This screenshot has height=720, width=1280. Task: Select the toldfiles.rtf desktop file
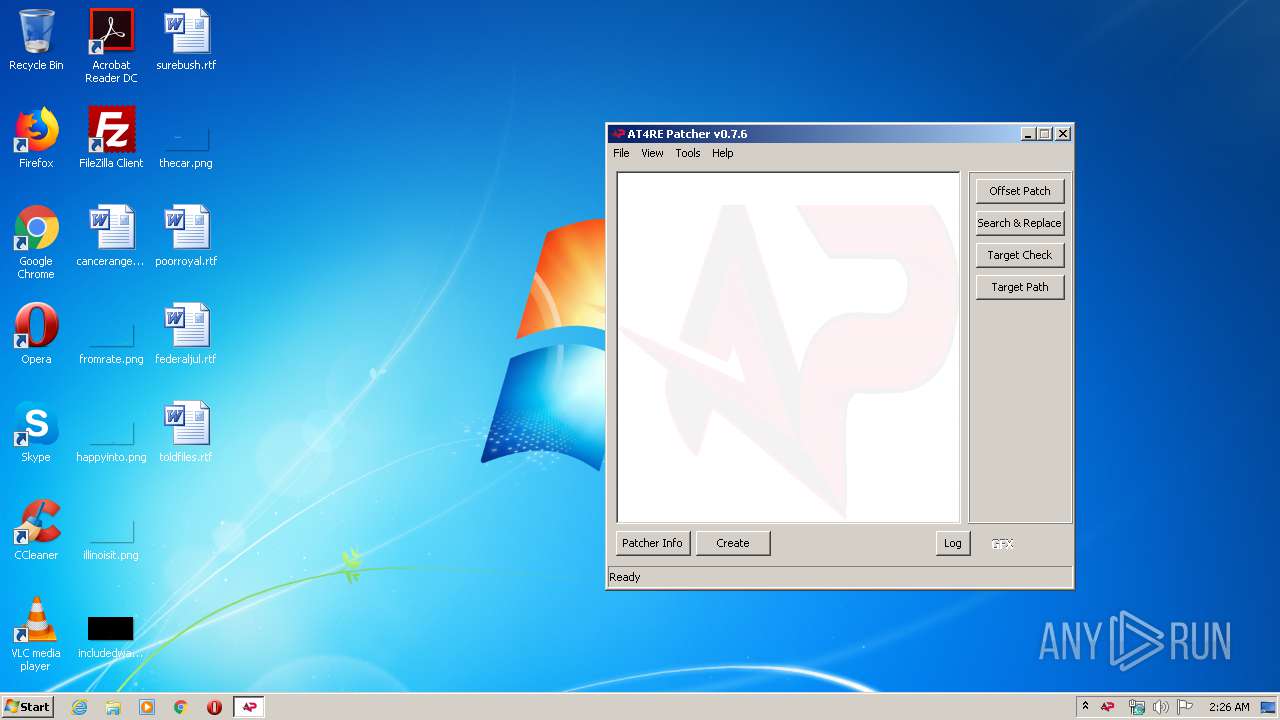[x=186, y=433]
